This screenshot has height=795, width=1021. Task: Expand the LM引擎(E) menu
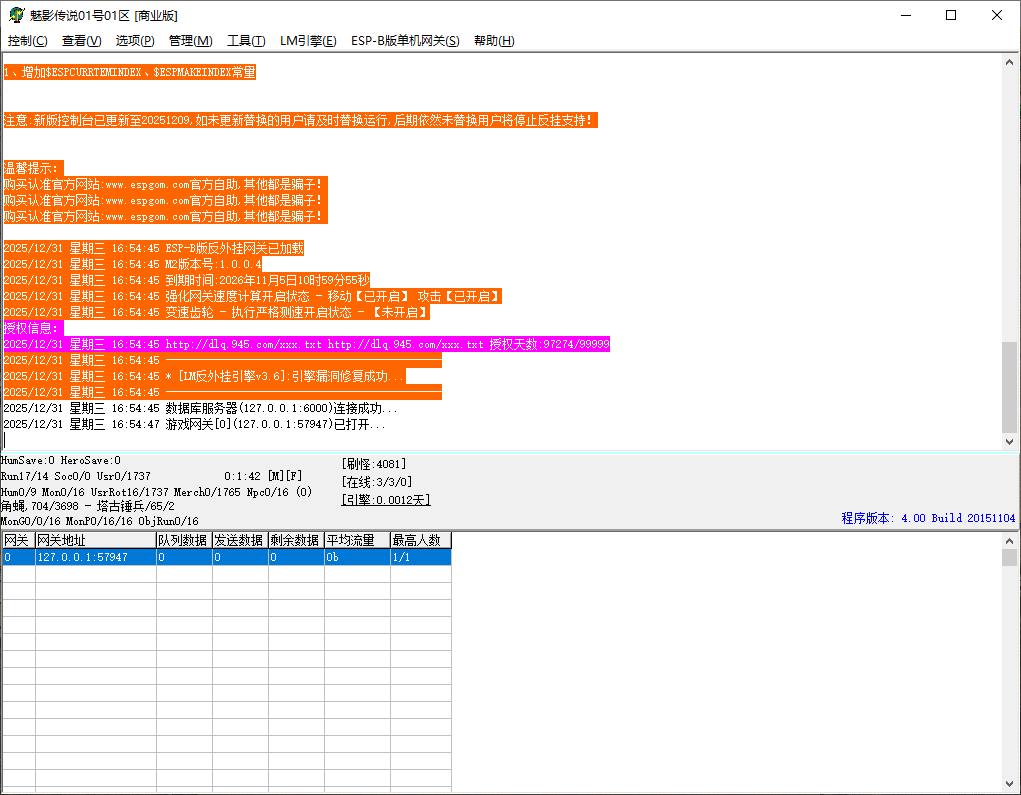pyautogui.click(x=308, y=41)
